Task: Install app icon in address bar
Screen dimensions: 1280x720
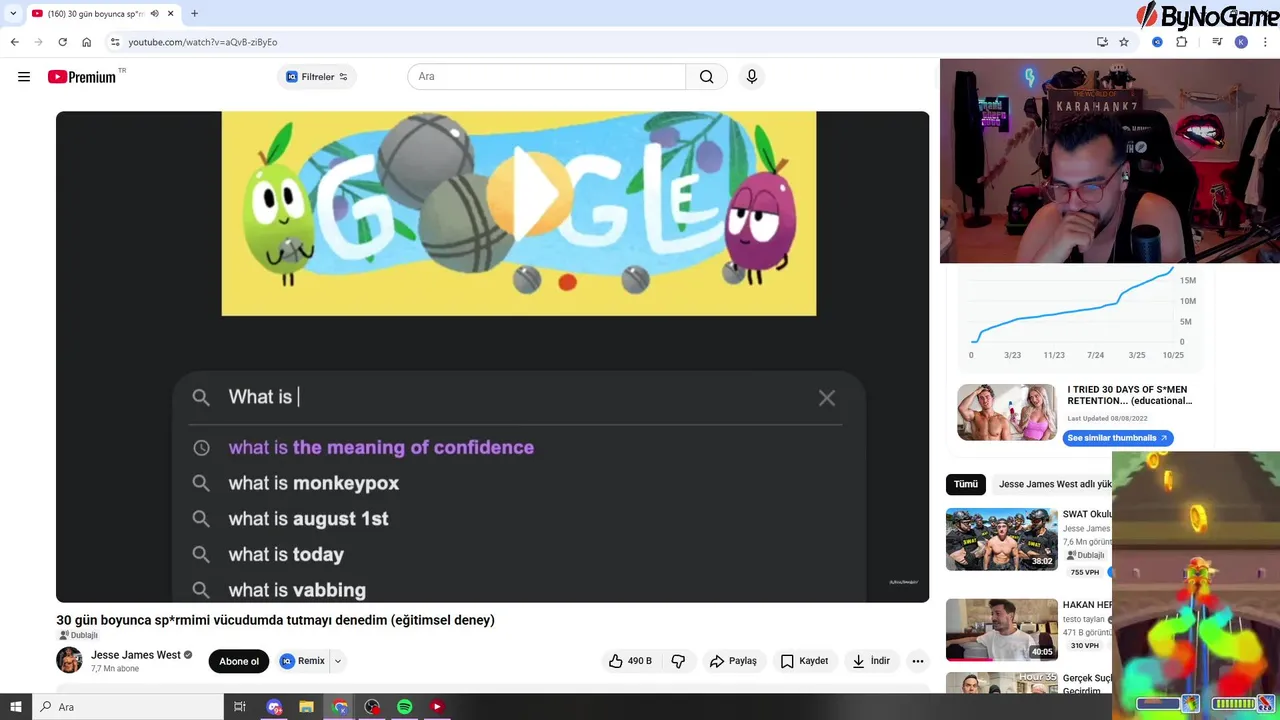Action: click(x=1102, y=42)
